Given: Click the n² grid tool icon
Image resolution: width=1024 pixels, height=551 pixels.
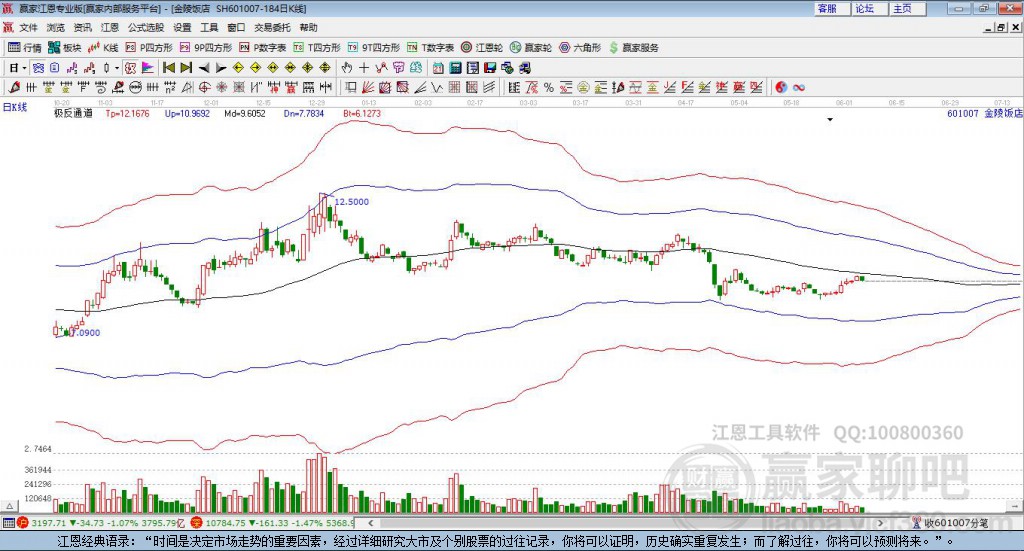Looking at the screenshot, I should (170, 87).
